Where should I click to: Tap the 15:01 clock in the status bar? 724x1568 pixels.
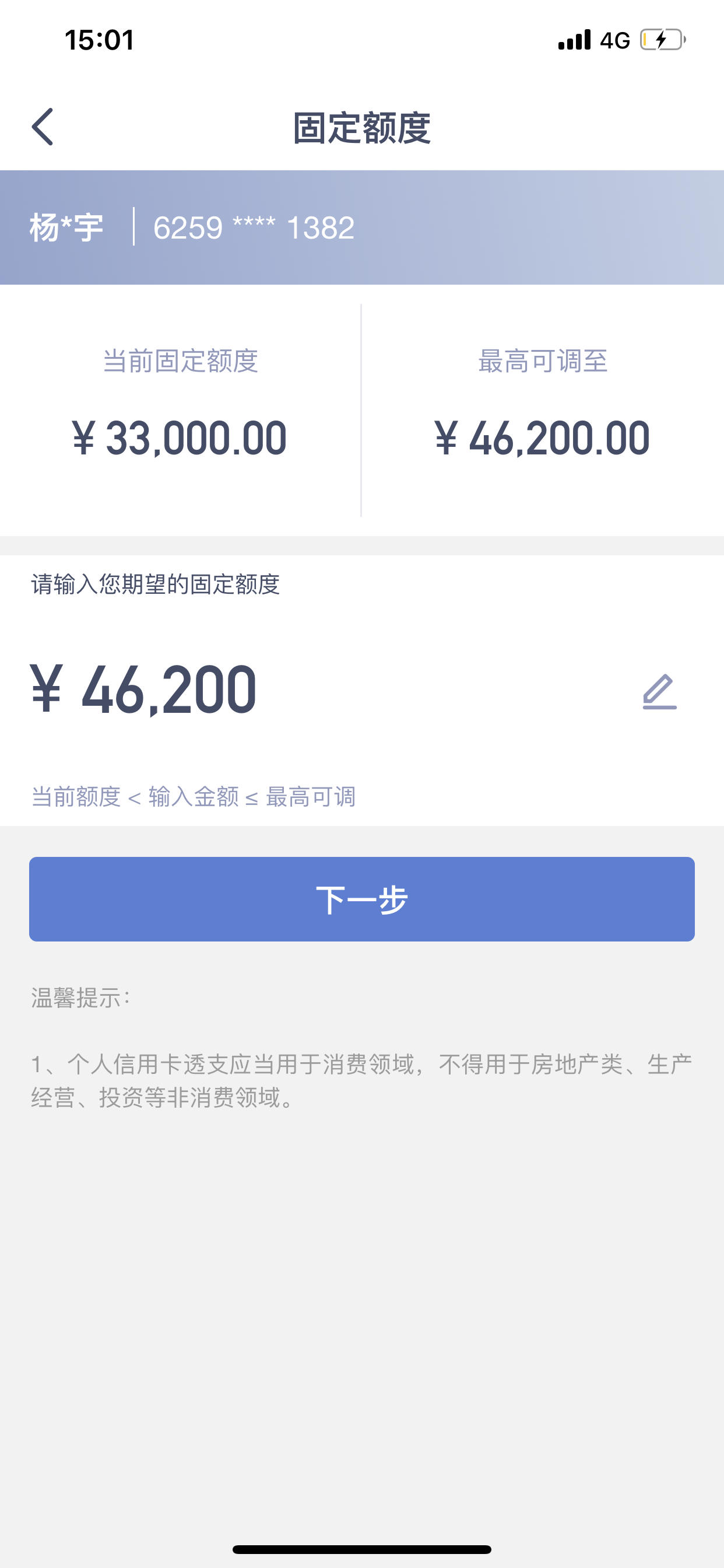(99, 40)
